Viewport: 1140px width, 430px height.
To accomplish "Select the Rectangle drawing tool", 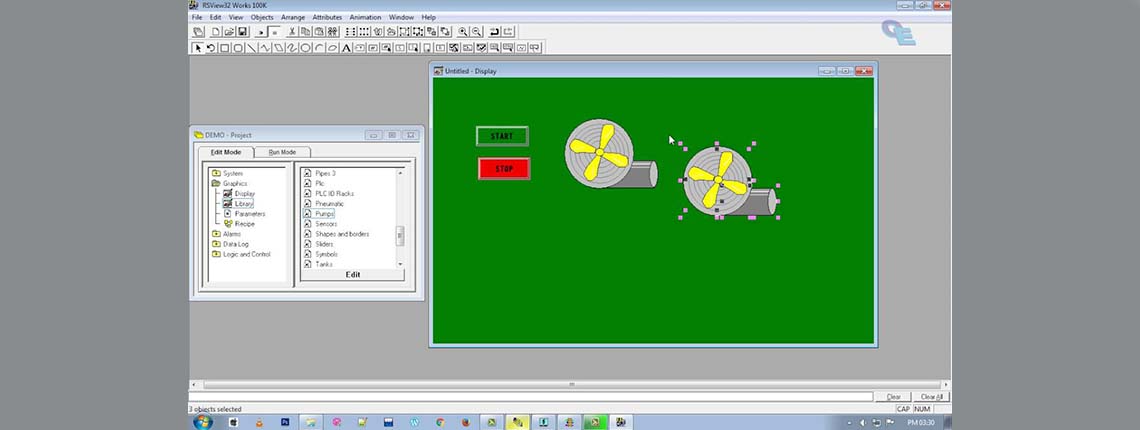I will coord(224,48).
